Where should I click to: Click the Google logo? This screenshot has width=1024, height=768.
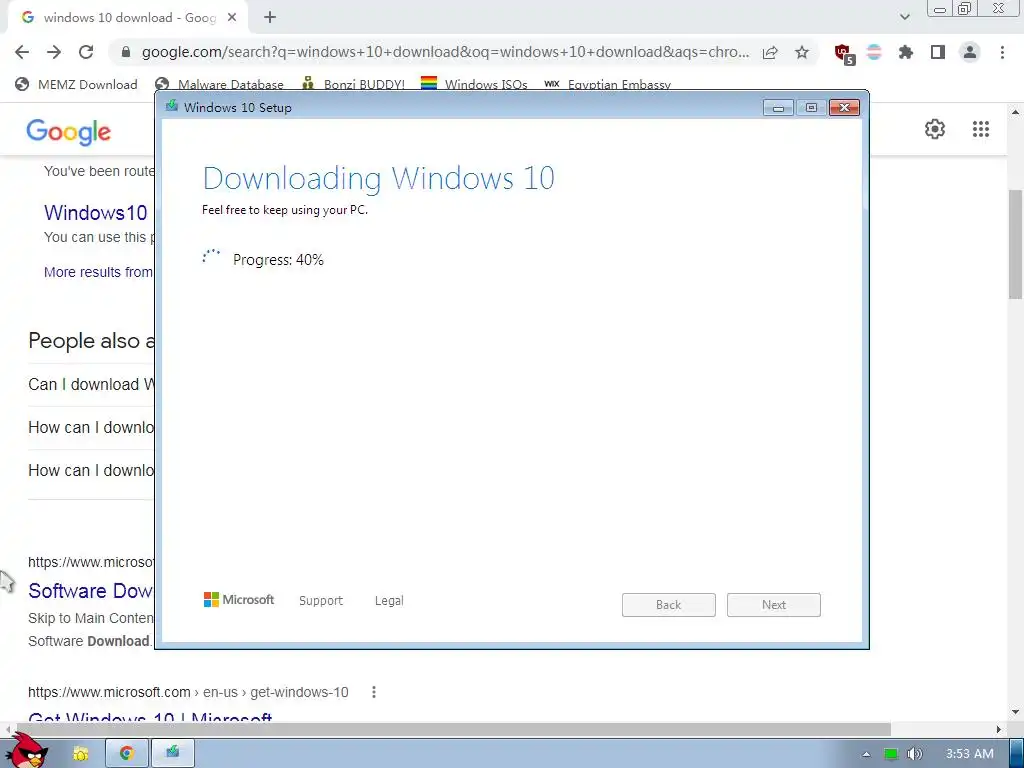point(69,131)
